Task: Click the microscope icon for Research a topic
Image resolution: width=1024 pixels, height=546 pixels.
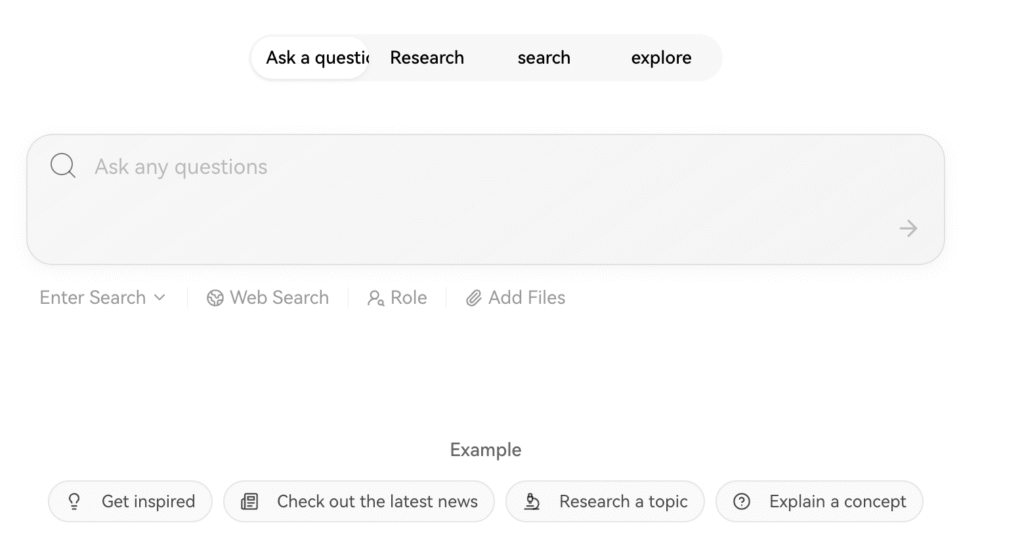Action: click(532, 502)
